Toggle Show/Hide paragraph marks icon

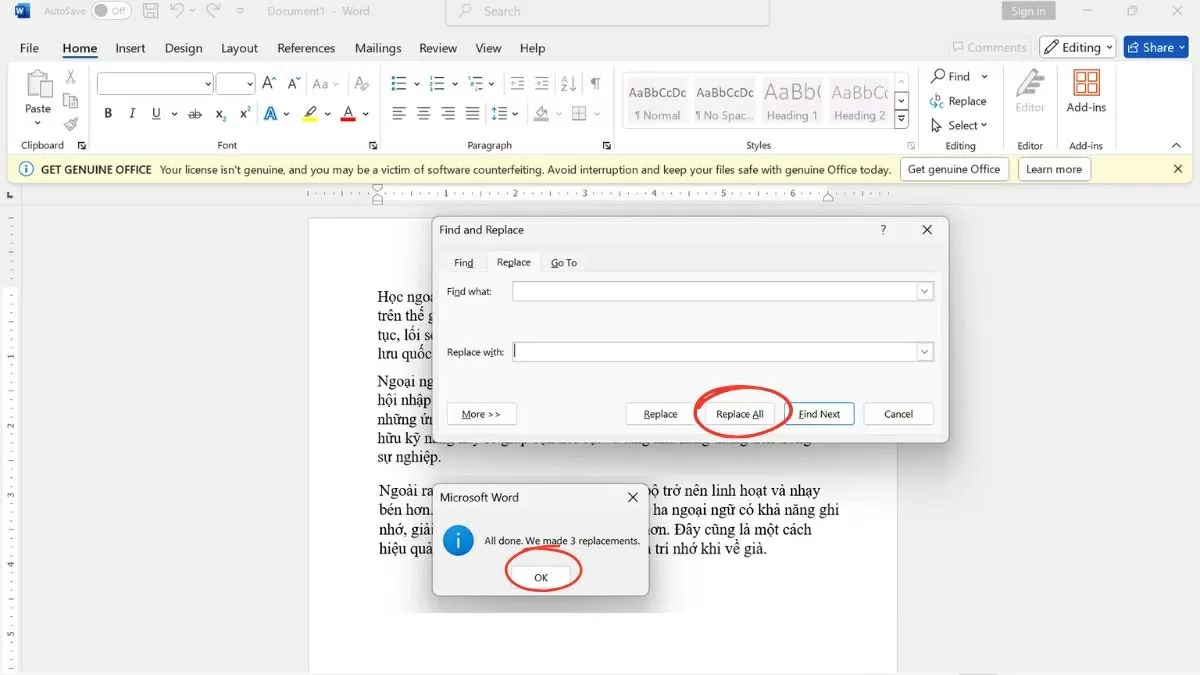[595, 84]
